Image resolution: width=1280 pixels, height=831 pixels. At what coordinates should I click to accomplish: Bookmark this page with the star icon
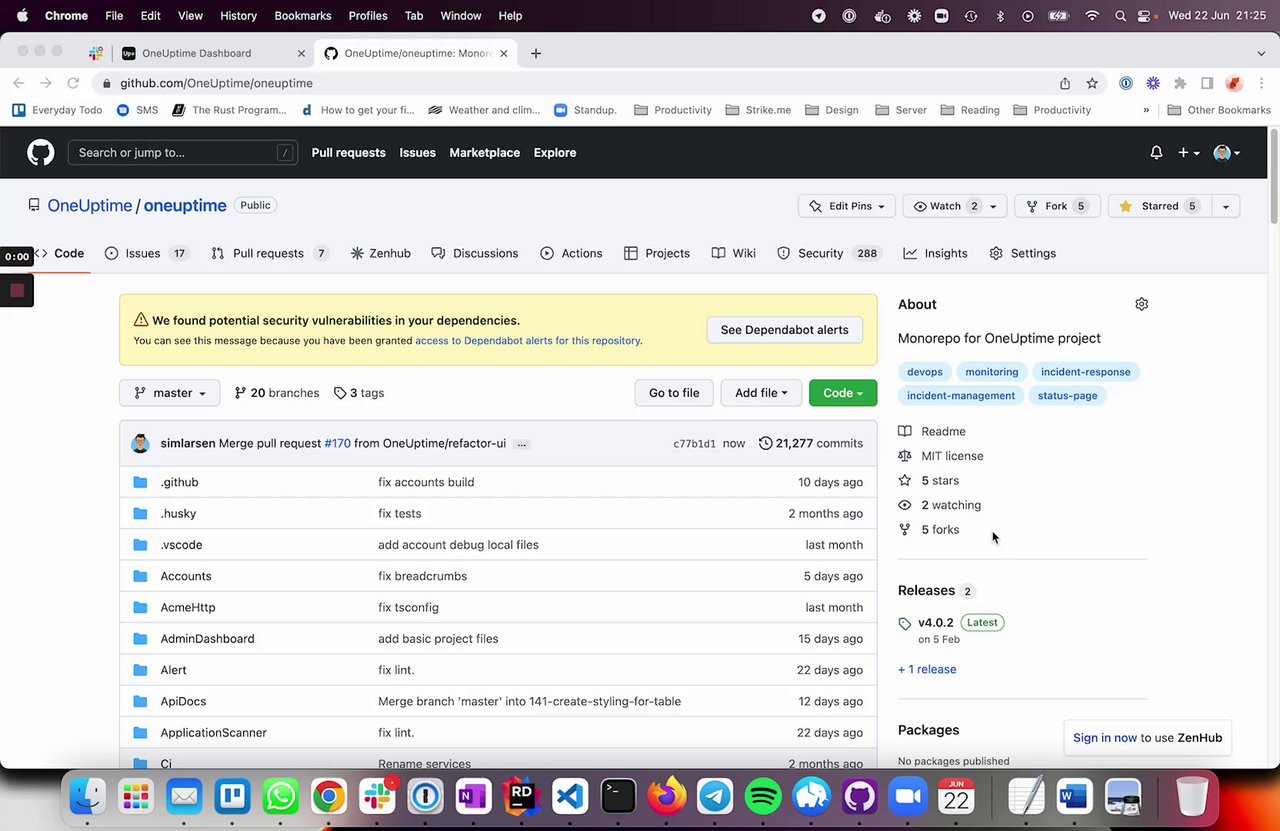pos(1092,83)
